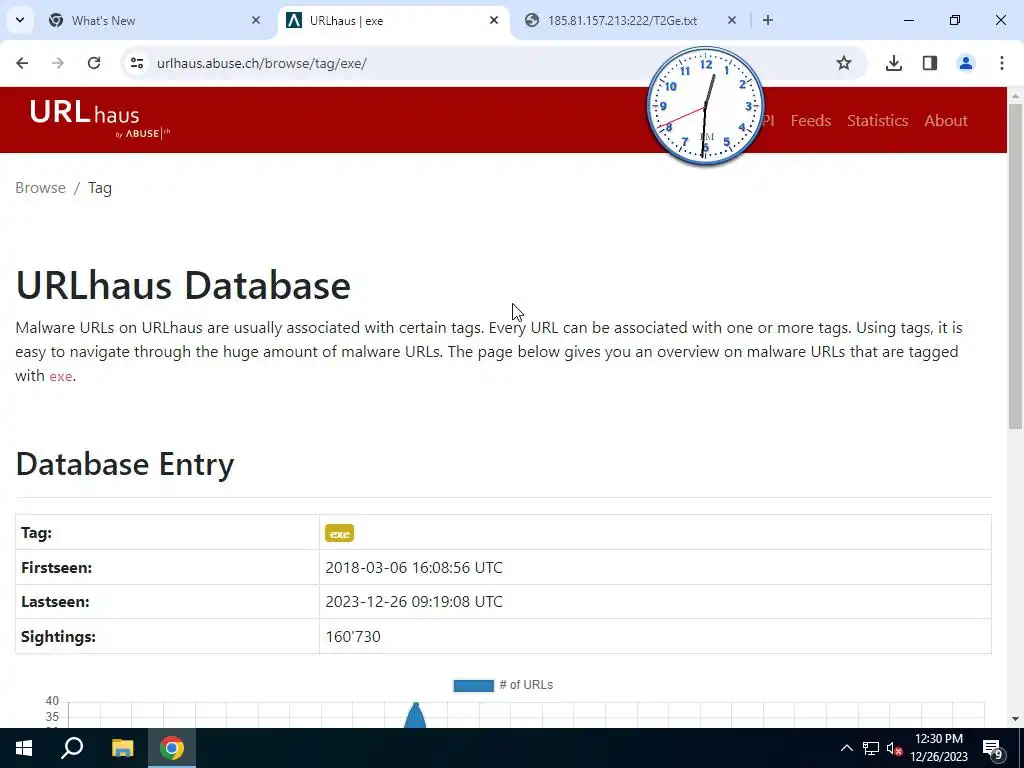Click the Tag breadcrumb text
This screenshot has height=768, width=1024.
(x=100, y=188)
